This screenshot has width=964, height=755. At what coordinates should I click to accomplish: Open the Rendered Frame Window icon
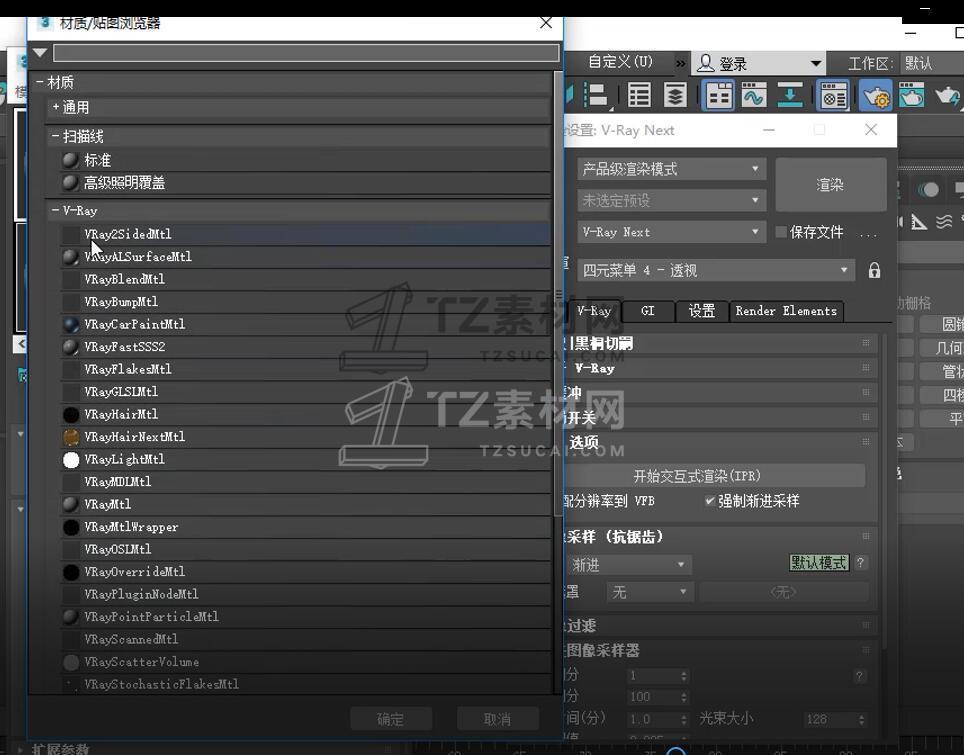(911, 95)
